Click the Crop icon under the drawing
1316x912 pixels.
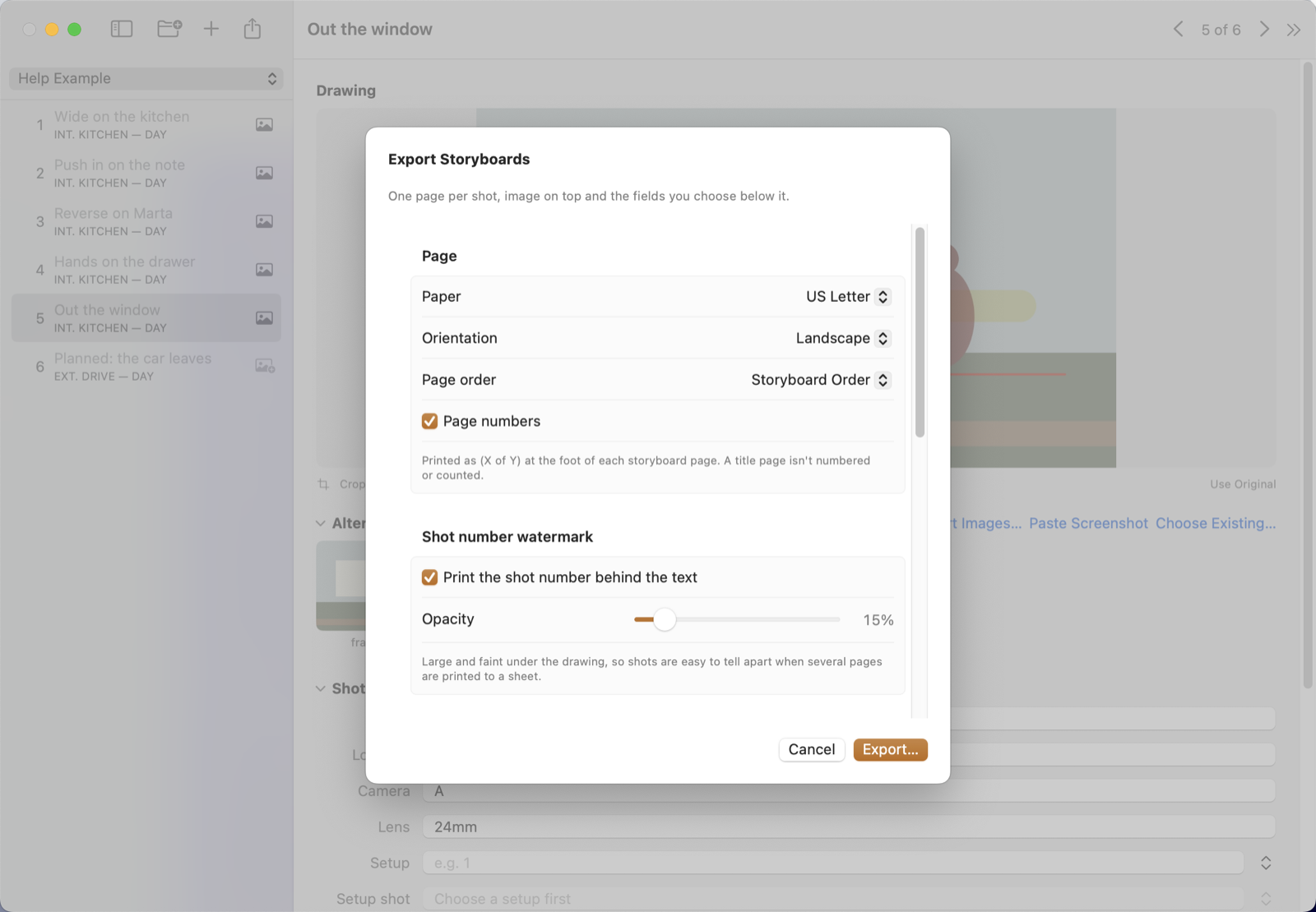(324, 484)
